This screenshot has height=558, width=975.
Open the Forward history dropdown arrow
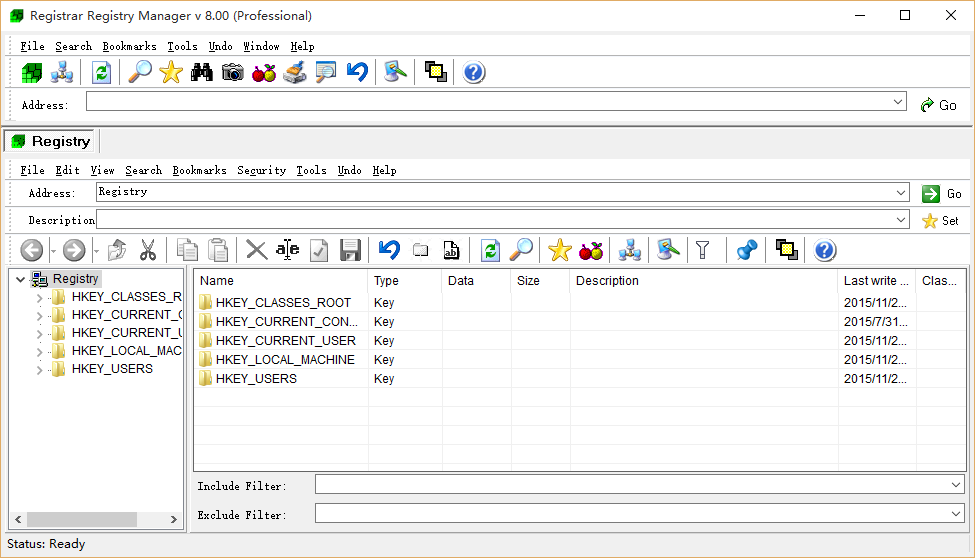coord(96,251)
